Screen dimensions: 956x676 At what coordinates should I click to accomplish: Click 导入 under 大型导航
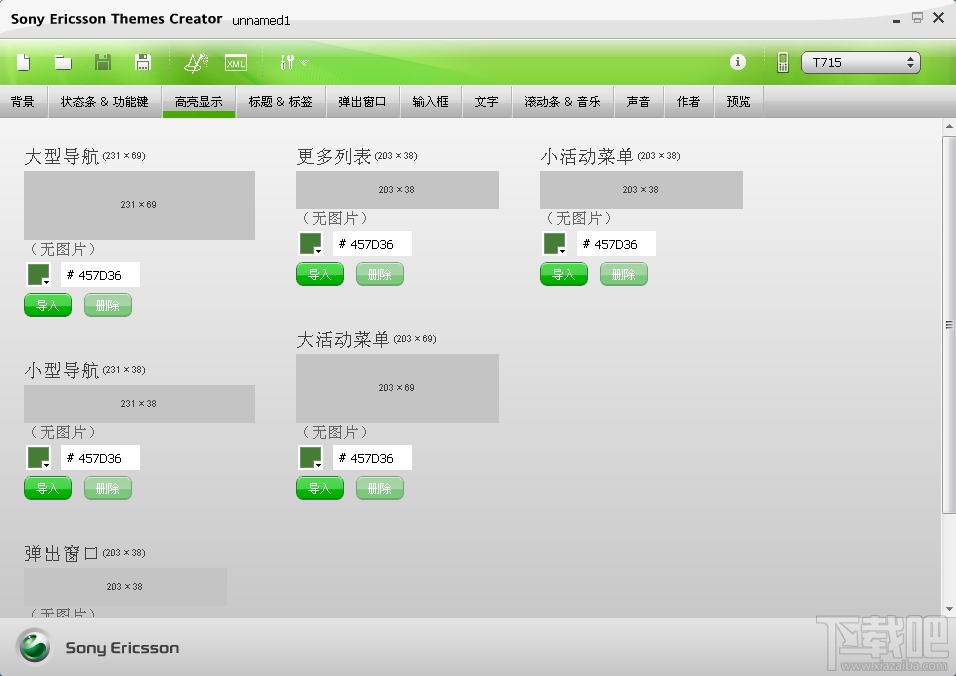click(x=48, y=305)
